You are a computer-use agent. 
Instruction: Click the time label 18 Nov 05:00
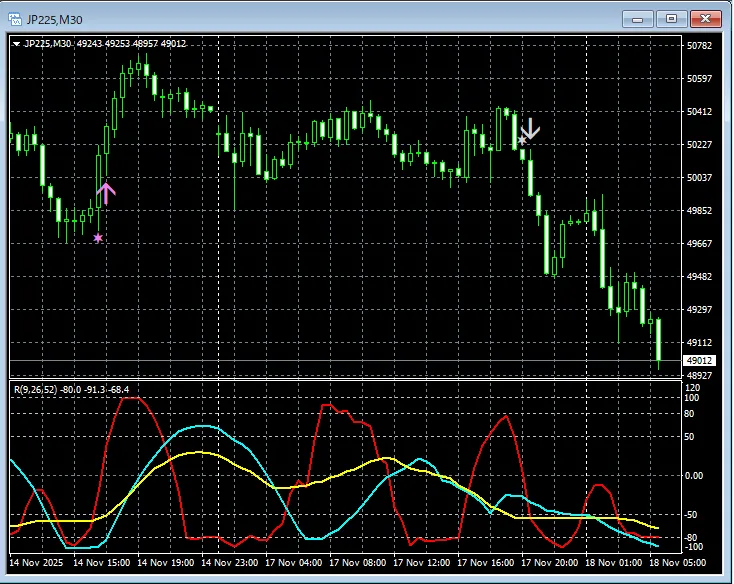pyautogui.click(x=677, y=562)
